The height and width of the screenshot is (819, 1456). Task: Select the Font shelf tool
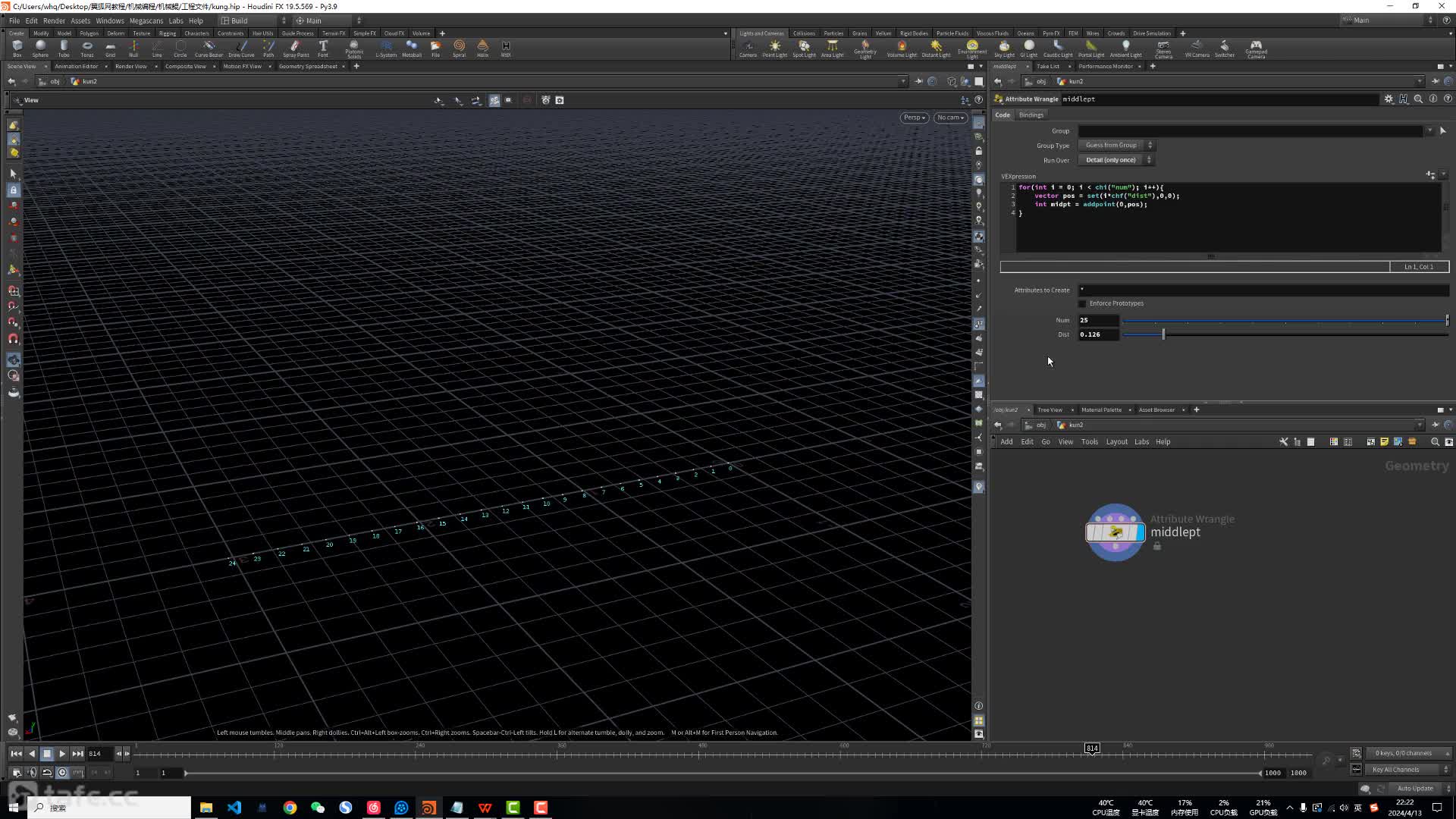pyautogui.click(x=323, y=49)
